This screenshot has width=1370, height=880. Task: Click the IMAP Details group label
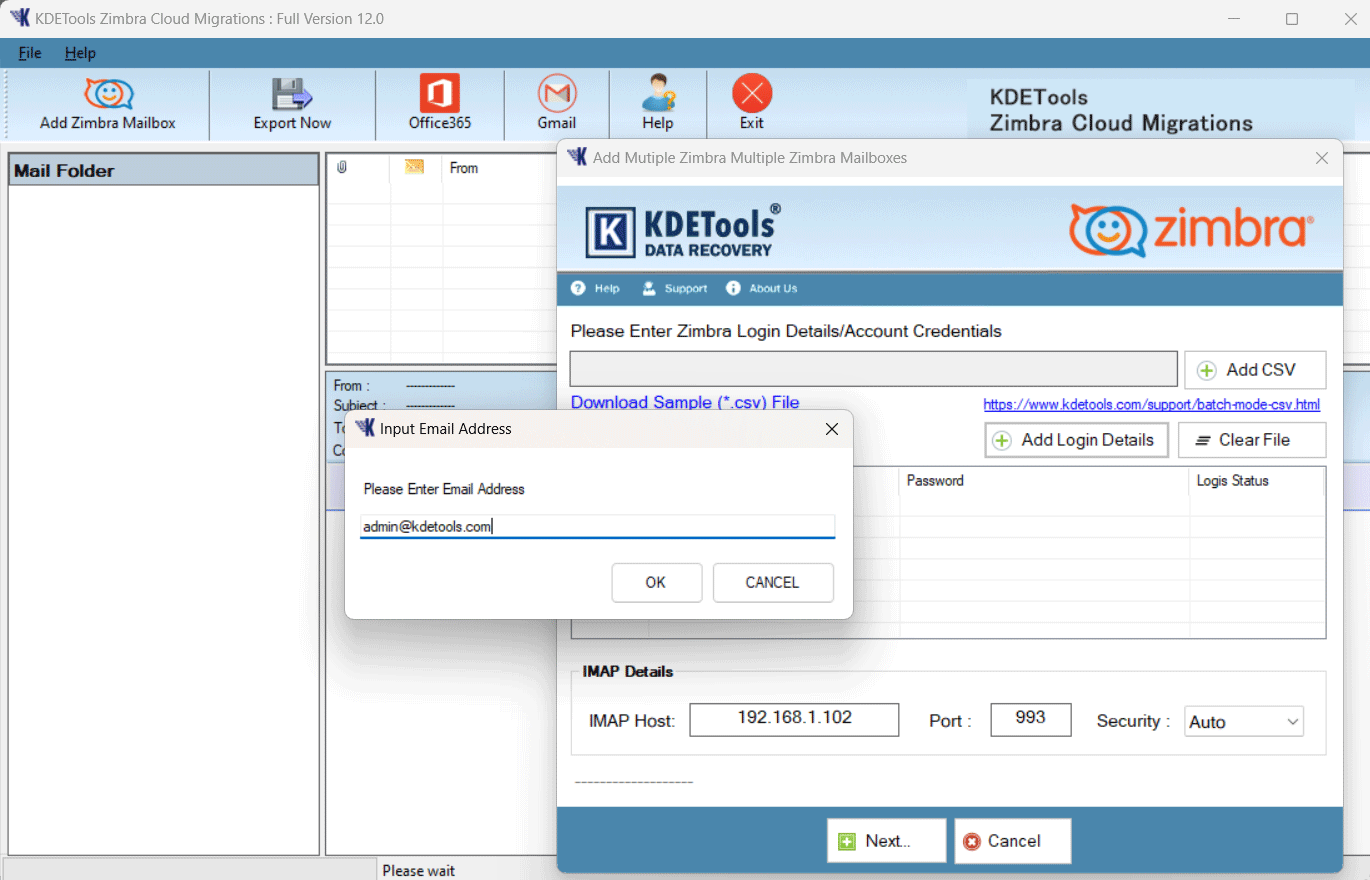628,672
